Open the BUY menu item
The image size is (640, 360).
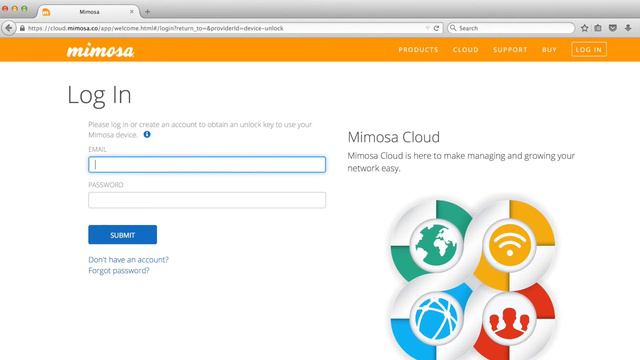click(549, 50)
